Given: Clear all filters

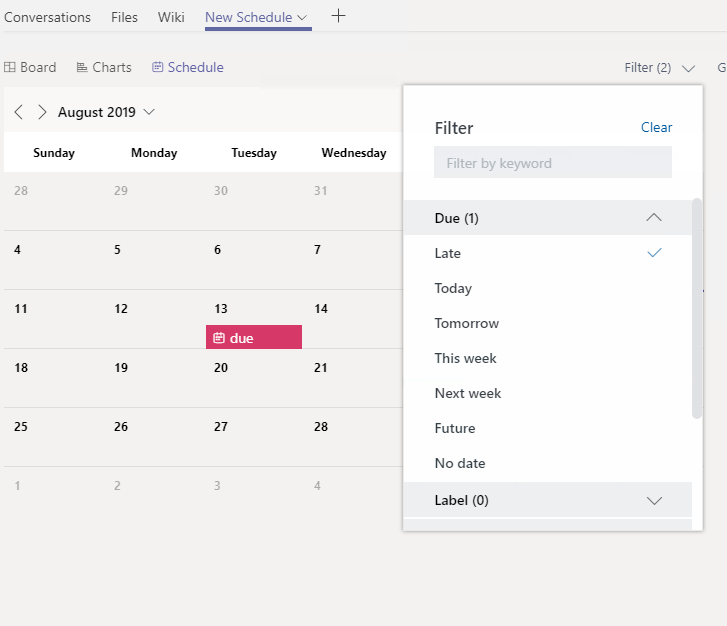Looking at the screenshot, I should [656, 127].
